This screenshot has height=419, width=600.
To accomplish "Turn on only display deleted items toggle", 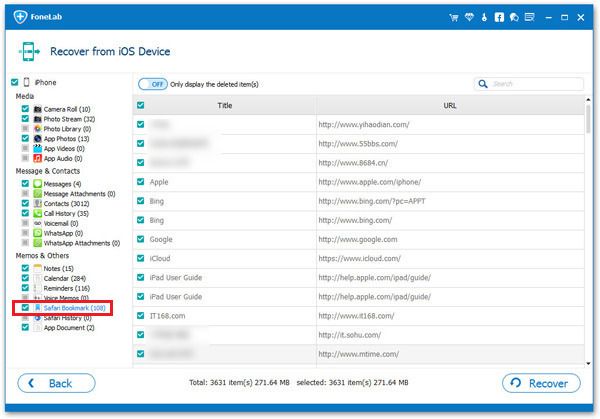I will (153, 84).
